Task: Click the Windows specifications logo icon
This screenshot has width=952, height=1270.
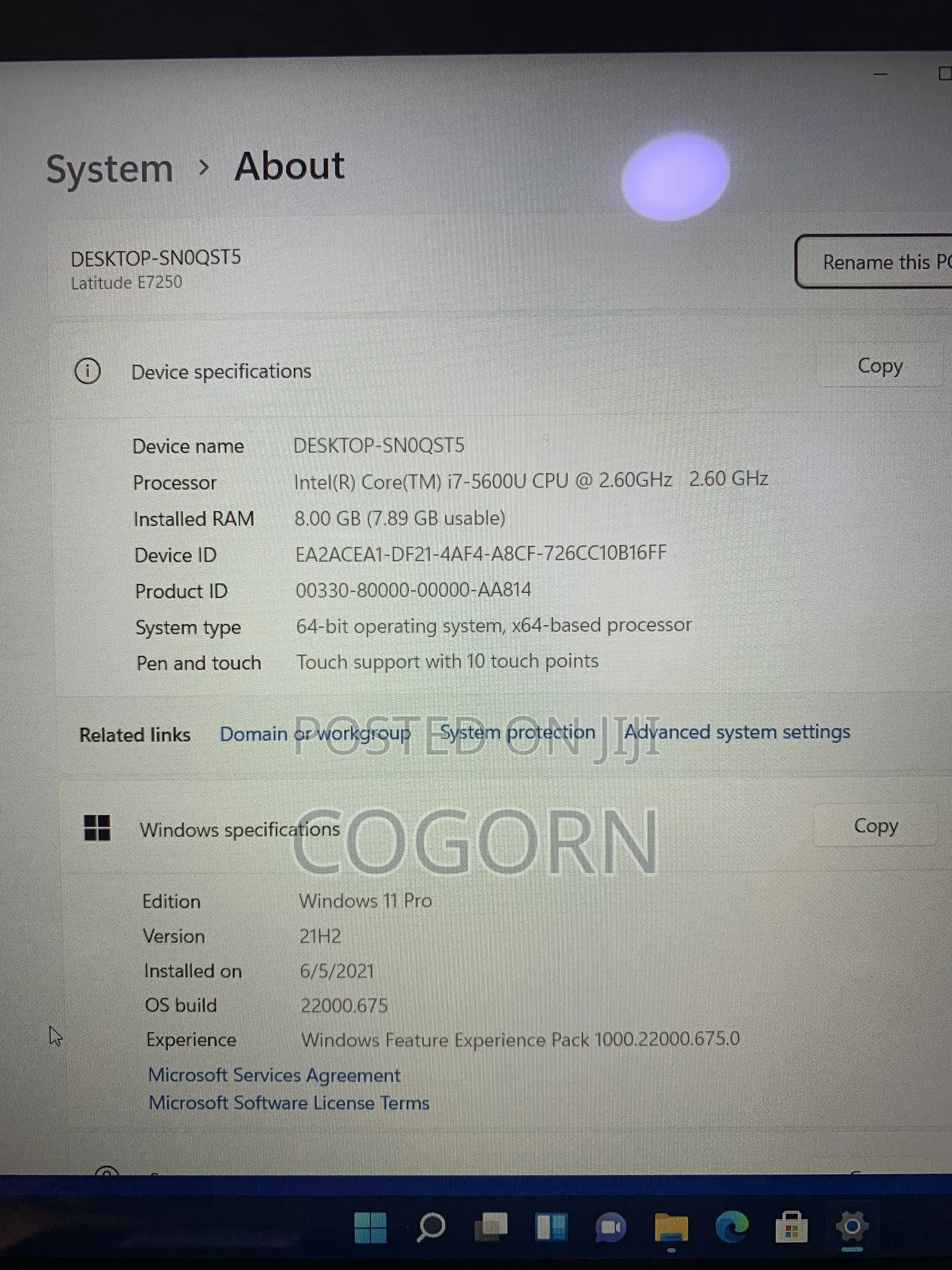Action: tap(97, 827)
